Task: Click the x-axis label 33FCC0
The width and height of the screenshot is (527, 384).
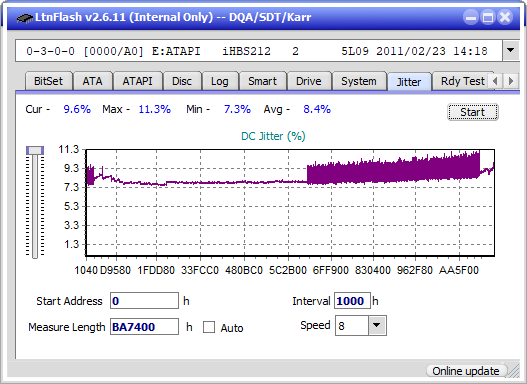Action: pos(200,270)
